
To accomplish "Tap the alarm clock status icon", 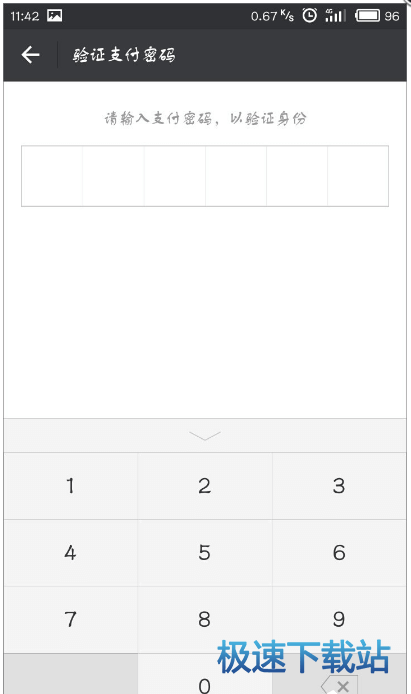I will 309,16.
